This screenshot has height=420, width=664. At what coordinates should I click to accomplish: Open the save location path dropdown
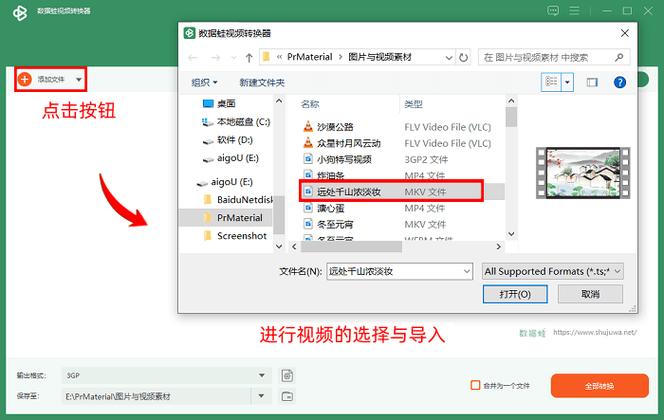(x=261, y=396)
